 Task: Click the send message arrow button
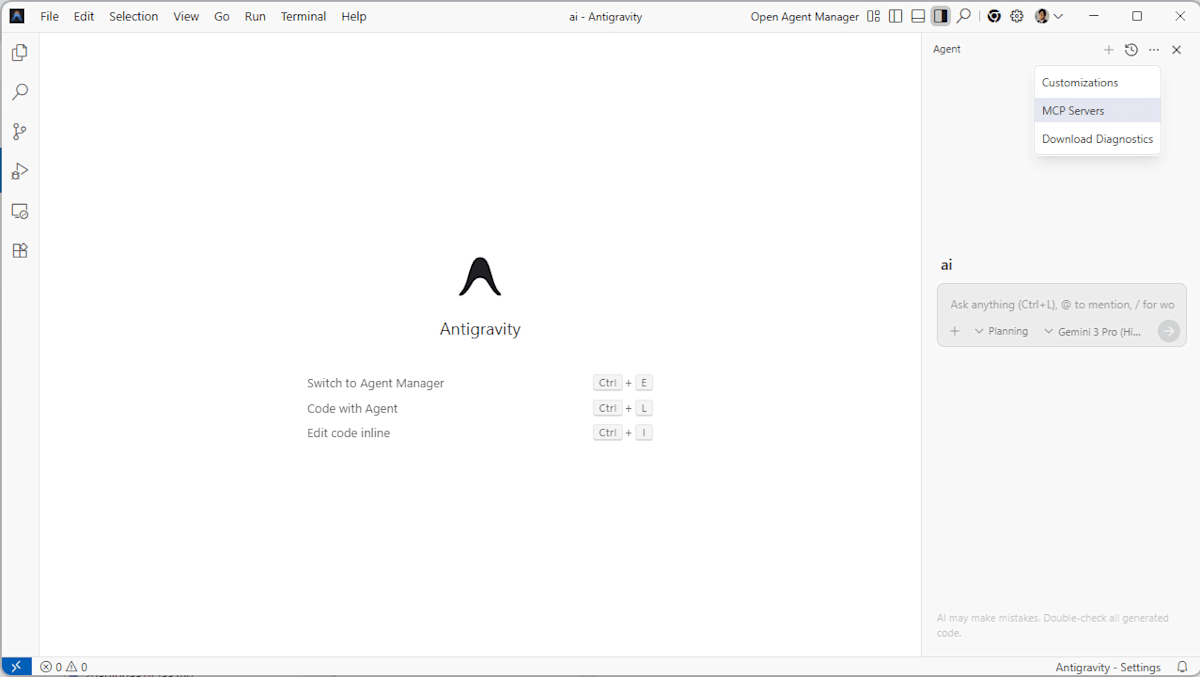(1169, 331)
